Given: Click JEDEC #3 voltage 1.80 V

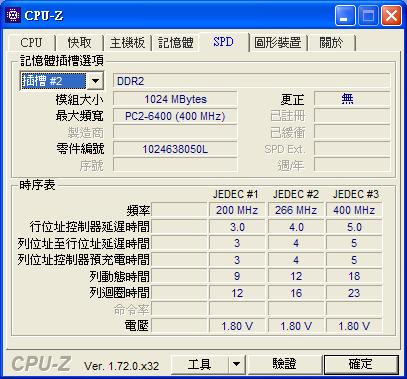Looking at the screenshot, I should [354, 326].
